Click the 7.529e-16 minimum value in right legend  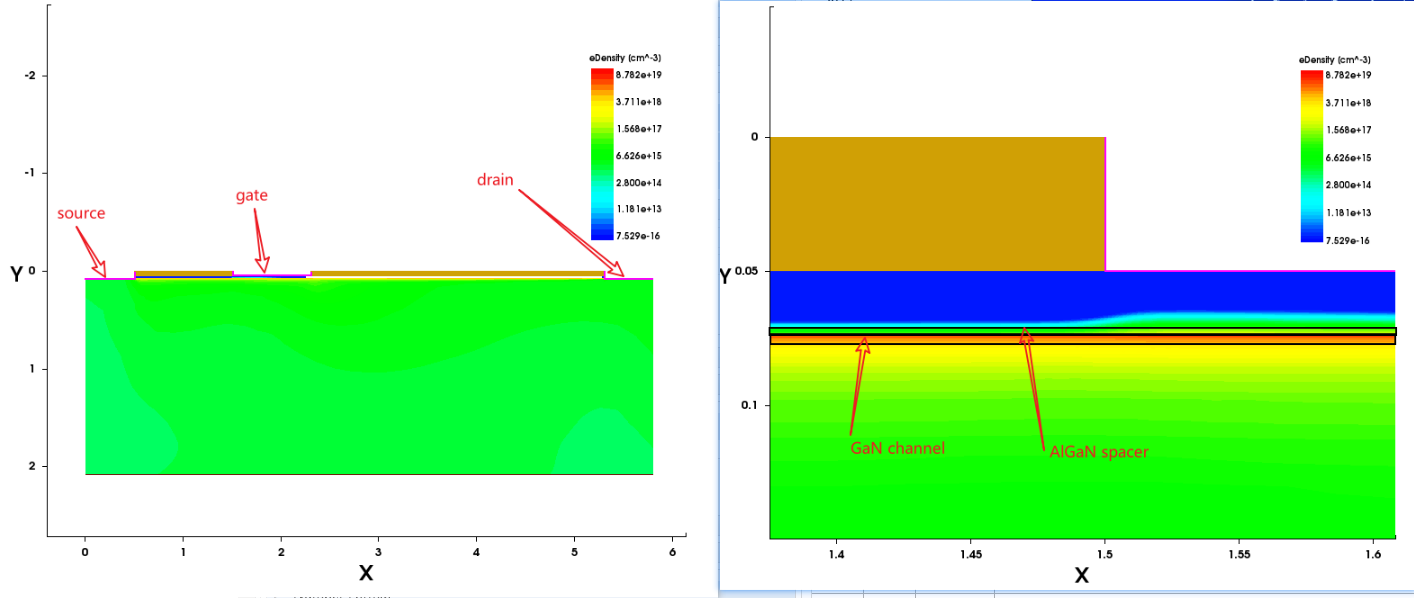point(1348,240)
